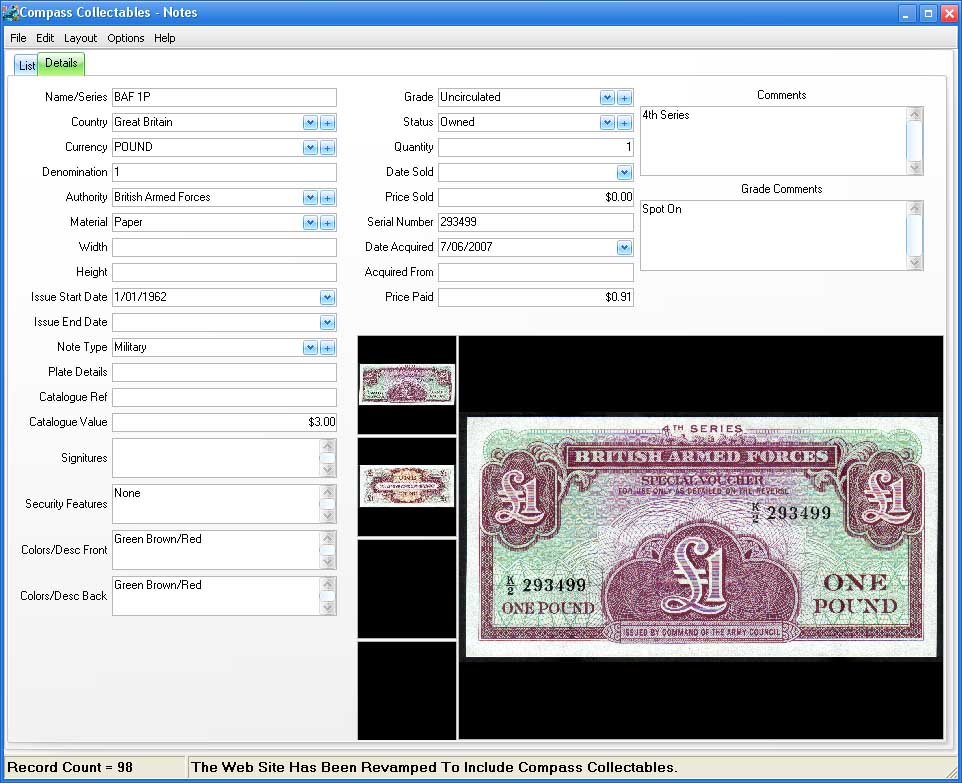Viewport: 962px width, 783px height.
Task: Open the Edit menu
Action: click(45, 38)
